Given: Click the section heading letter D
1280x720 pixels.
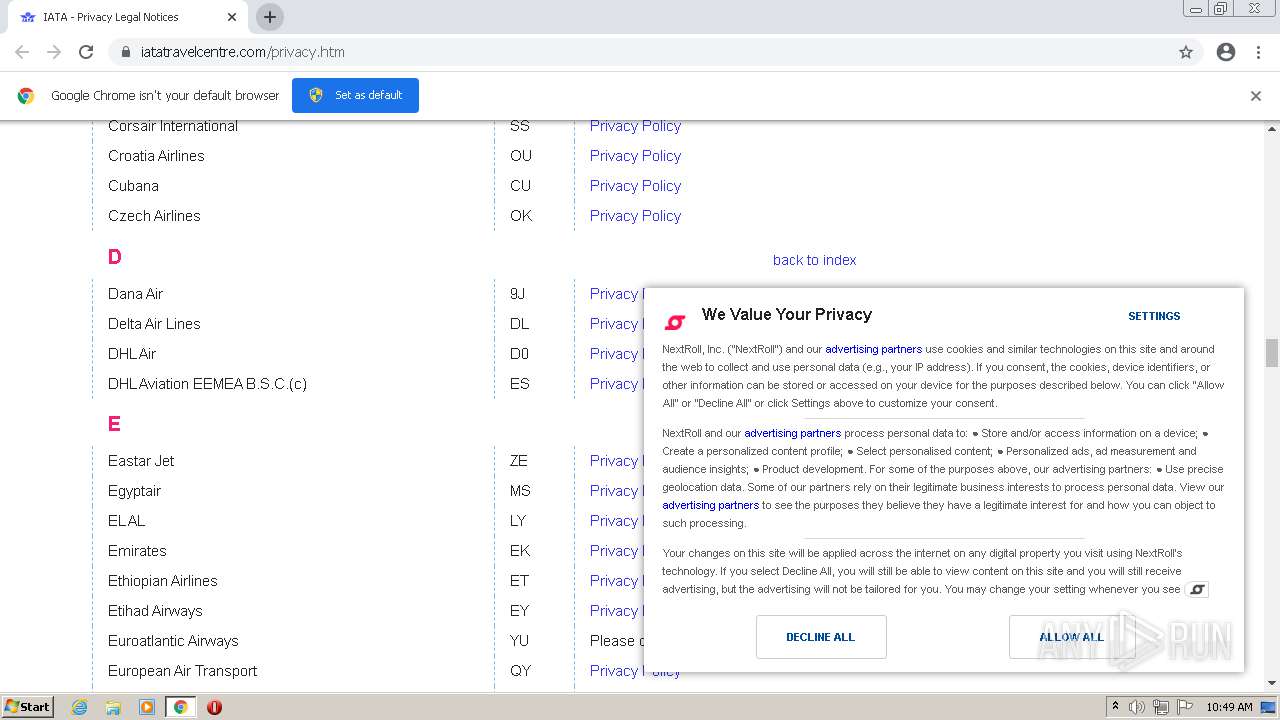Looking at the screenshot, I should [115, 257].
